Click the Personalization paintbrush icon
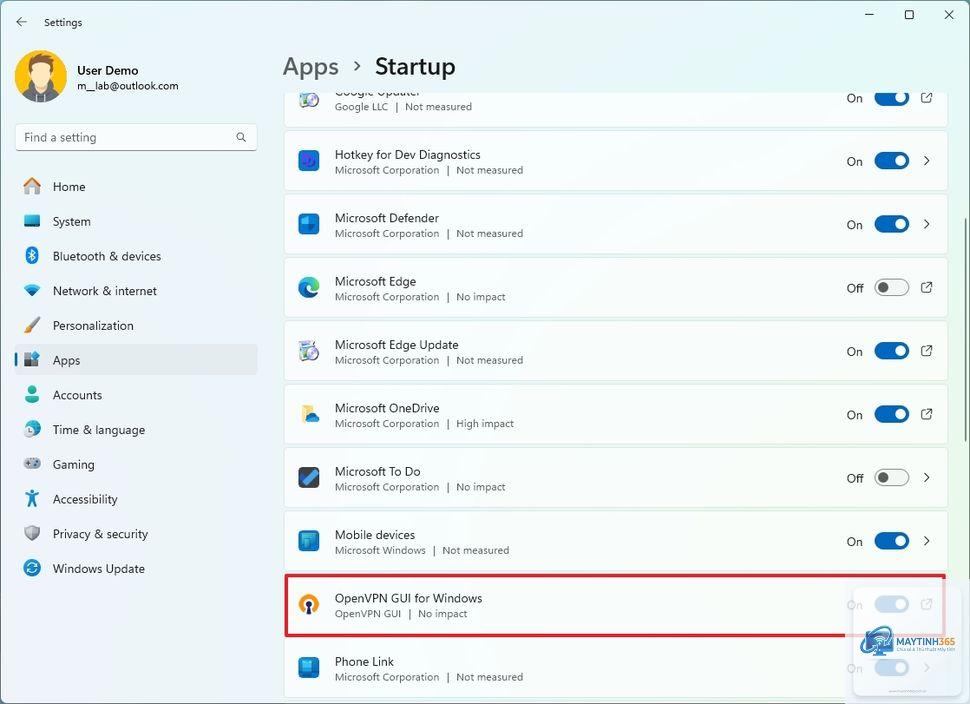970x704 pixels. [x=32, y=325]
